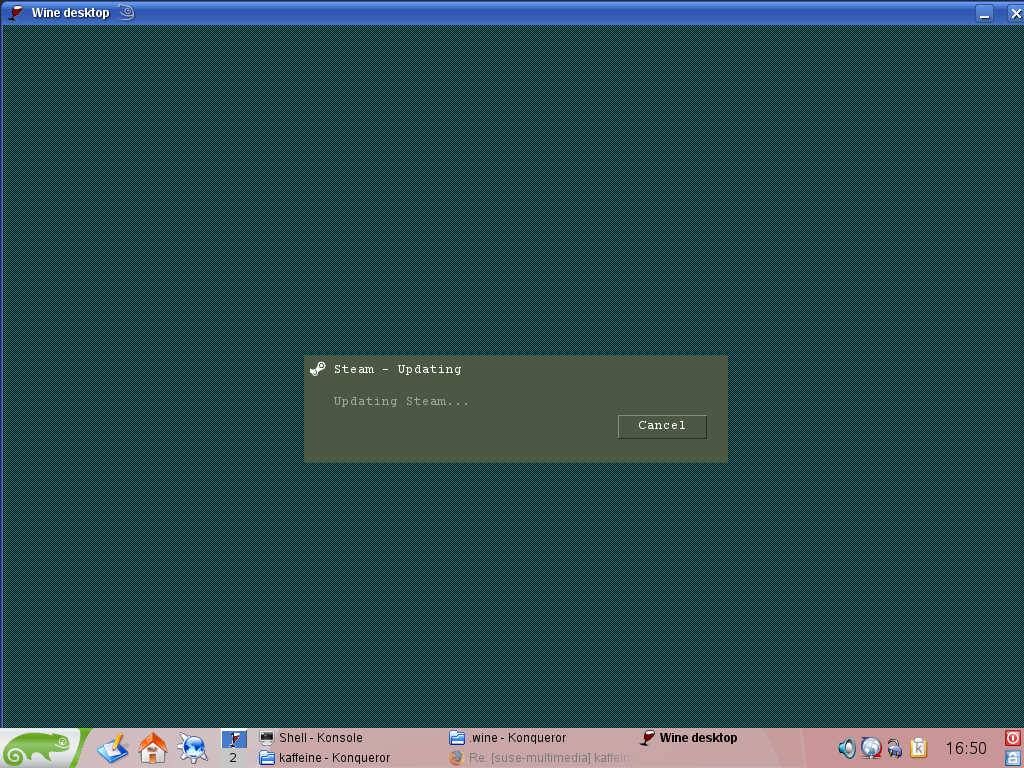1024x768 pixels.
Task: Click the wine glass icon in title bar
Action: pos(14,12)
